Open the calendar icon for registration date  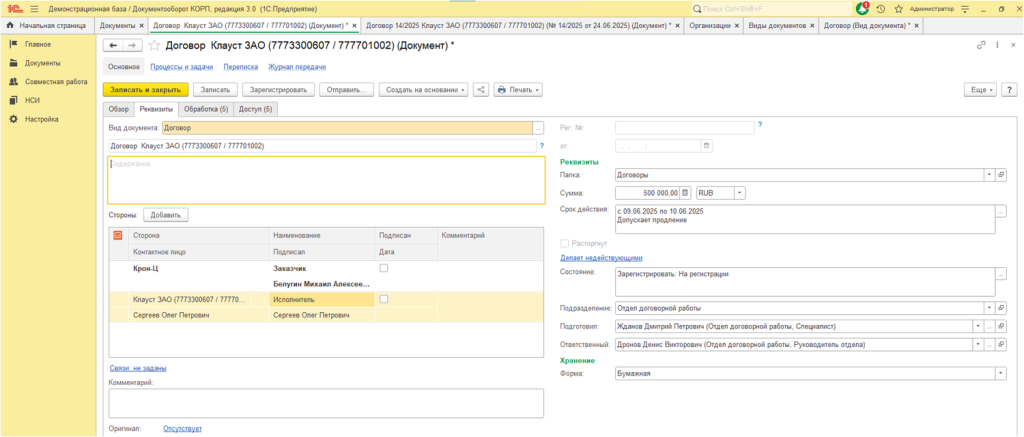pos(707,146)
